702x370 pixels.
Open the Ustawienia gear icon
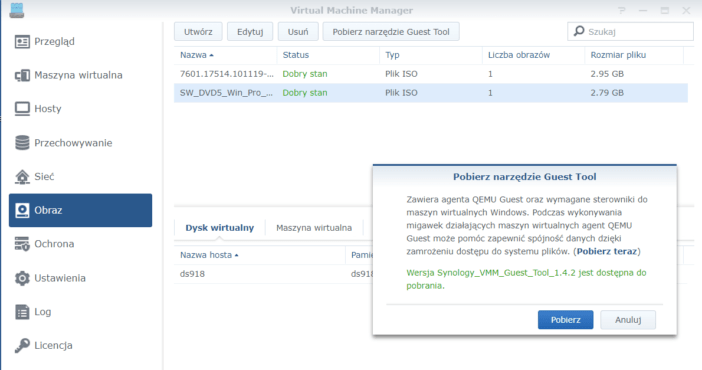22,278
